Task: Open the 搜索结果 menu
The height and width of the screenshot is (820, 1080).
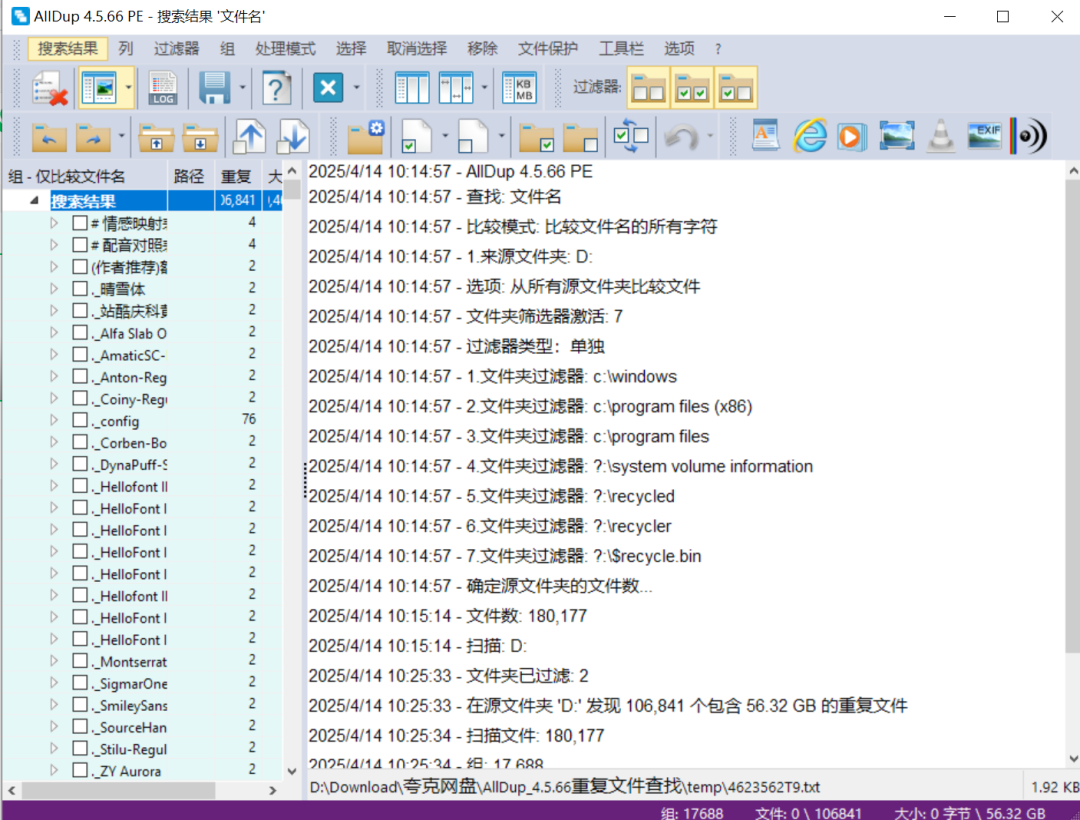Action: point(68,49)
